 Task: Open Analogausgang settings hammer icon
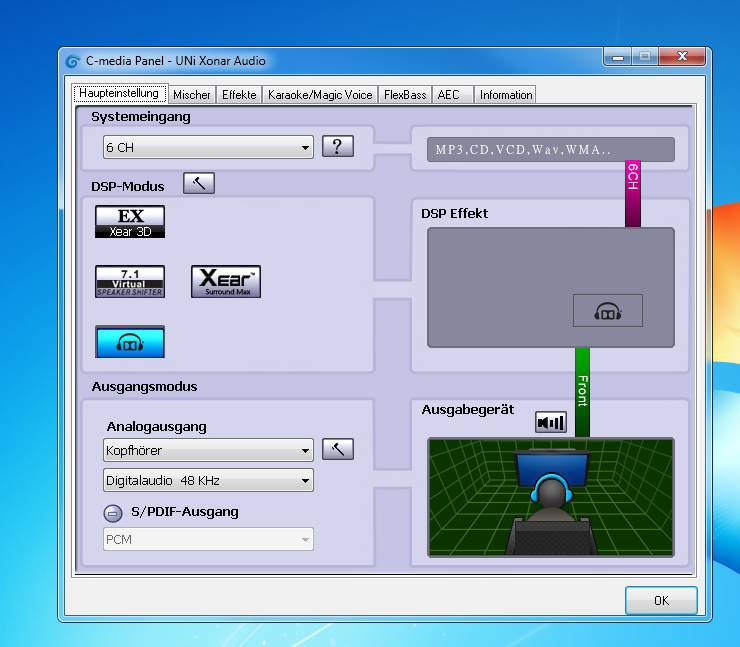(x=337, y=449)
